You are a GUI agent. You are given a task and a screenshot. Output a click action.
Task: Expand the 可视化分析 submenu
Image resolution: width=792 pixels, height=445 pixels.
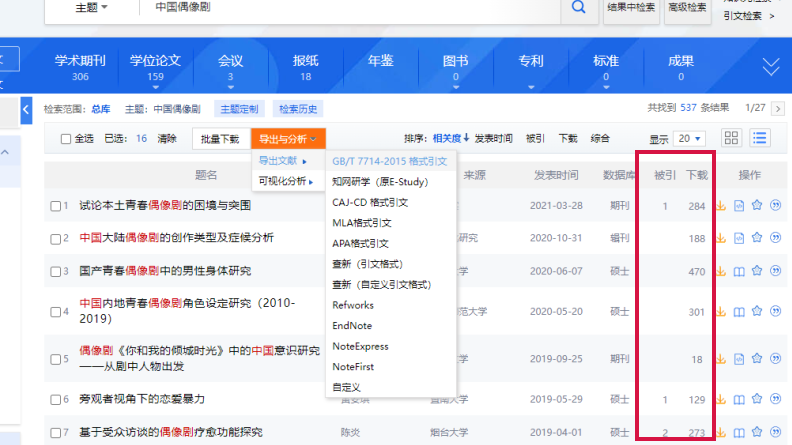pos(286,181)
